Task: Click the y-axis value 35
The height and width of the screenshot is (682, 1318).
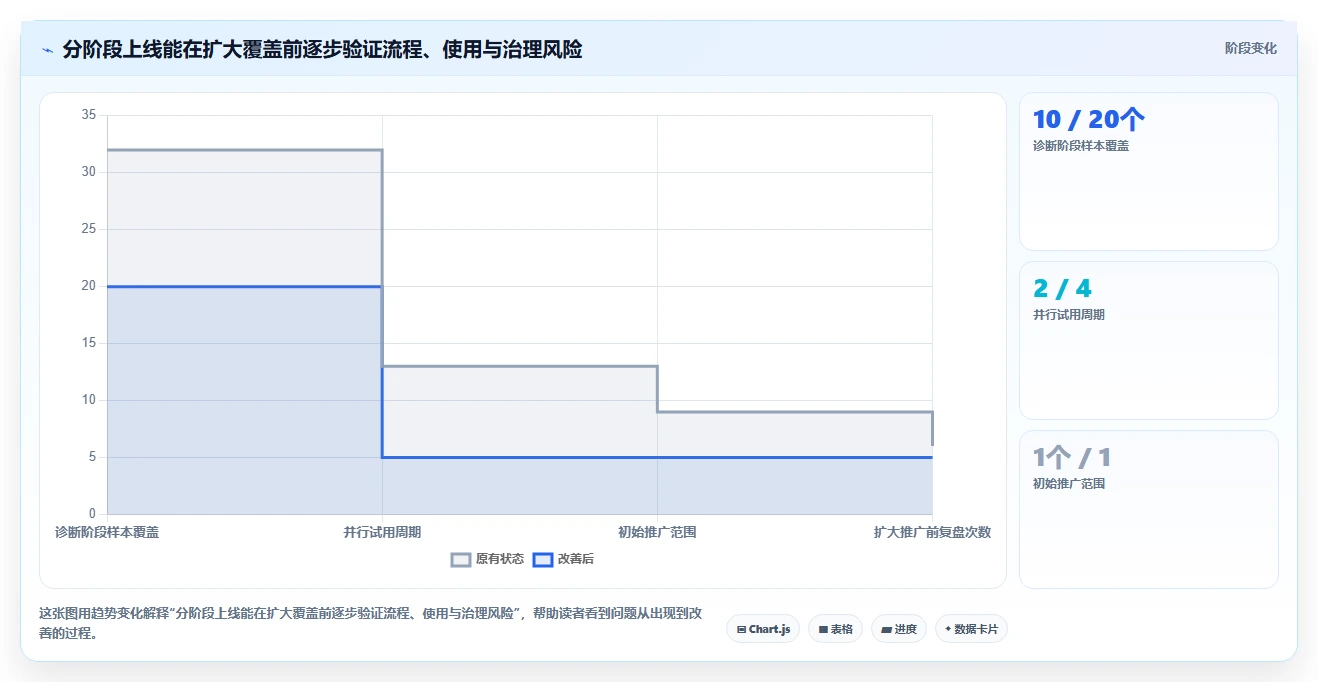Action: pyautogui.click(x=88, y=115)
